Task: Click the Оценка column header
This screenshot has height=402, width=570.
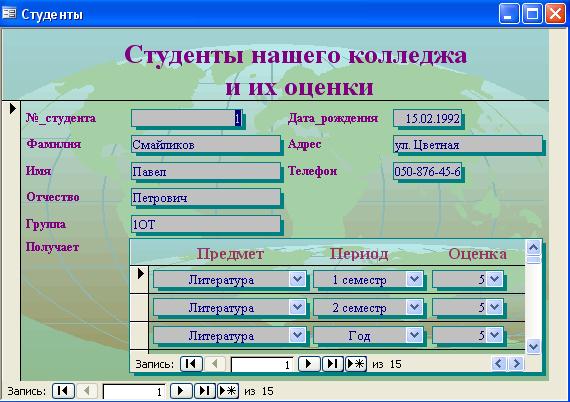Action: pyautogui.click(x=477, y=254)
